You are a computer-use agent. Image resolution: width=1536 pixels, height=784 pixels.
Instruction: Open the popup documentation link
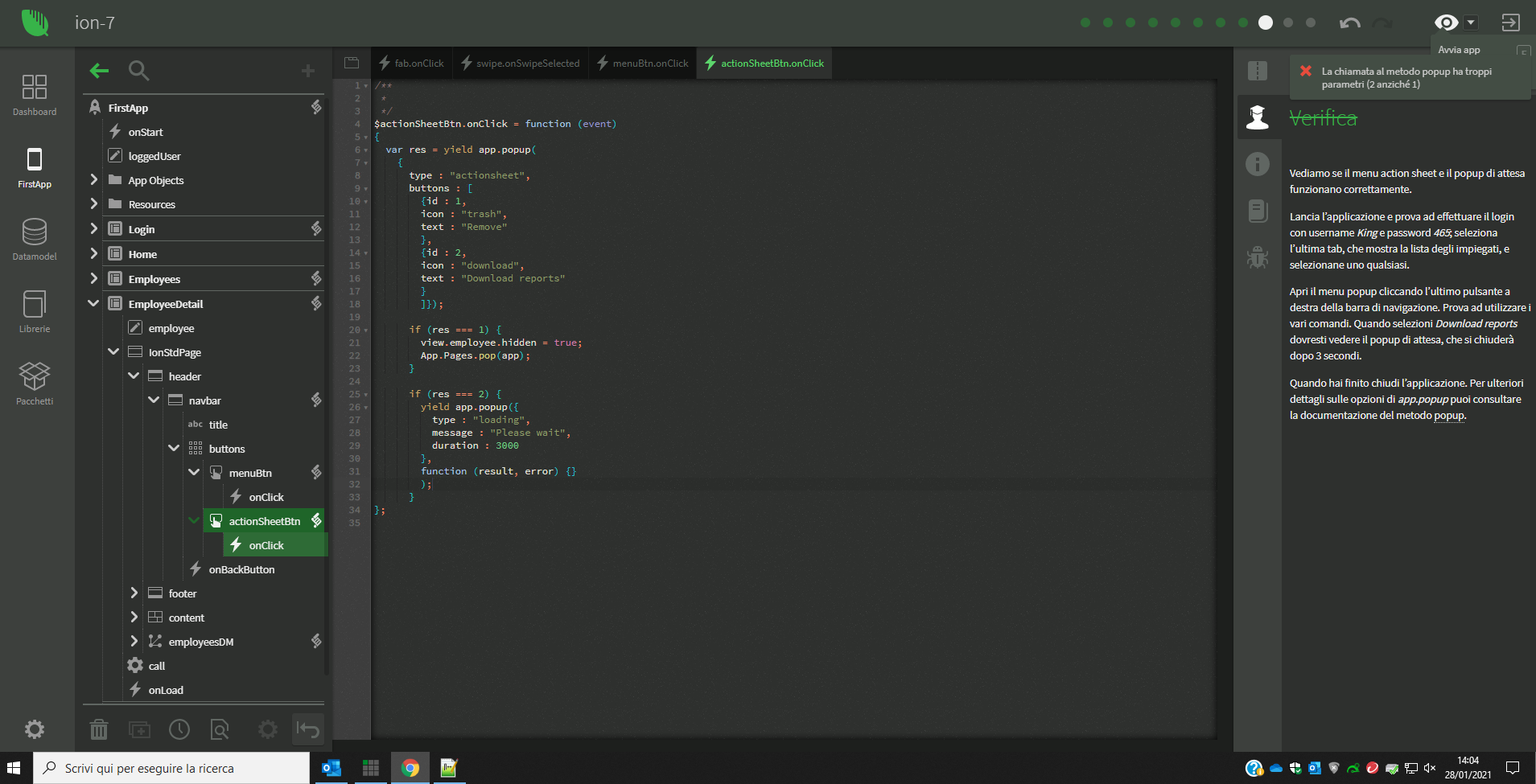pyautogui.click(x=1449, y=416)
